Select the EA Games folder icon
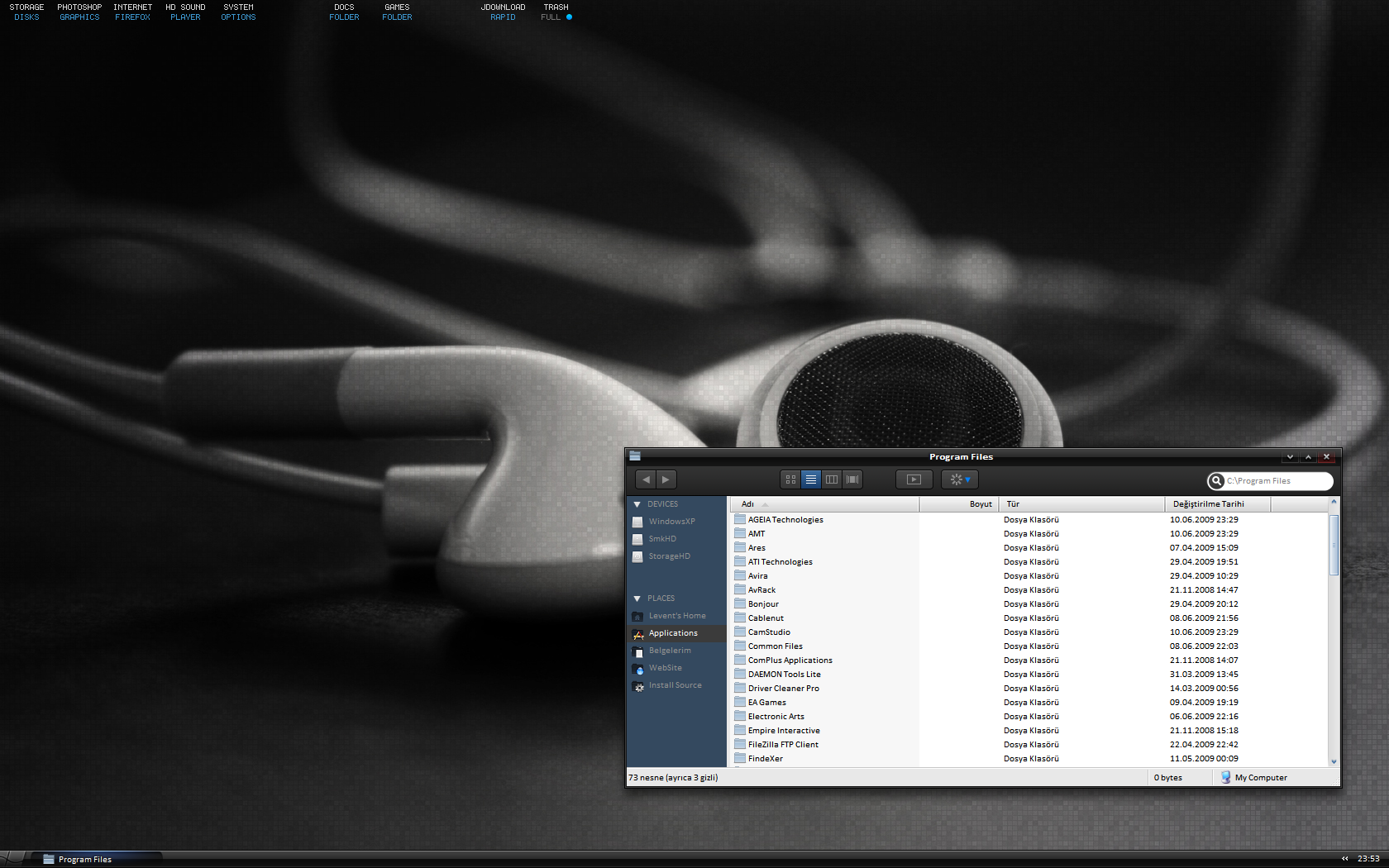 (x=740, y=702)
